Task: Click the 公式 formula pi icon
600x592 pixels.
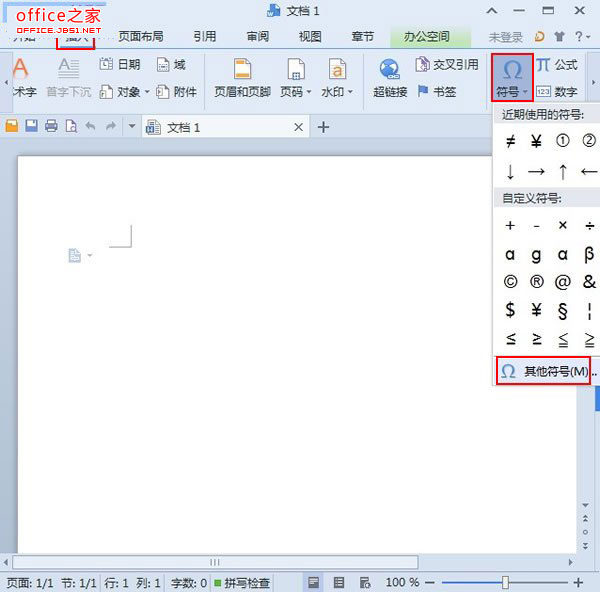Action: click(543, 65)
